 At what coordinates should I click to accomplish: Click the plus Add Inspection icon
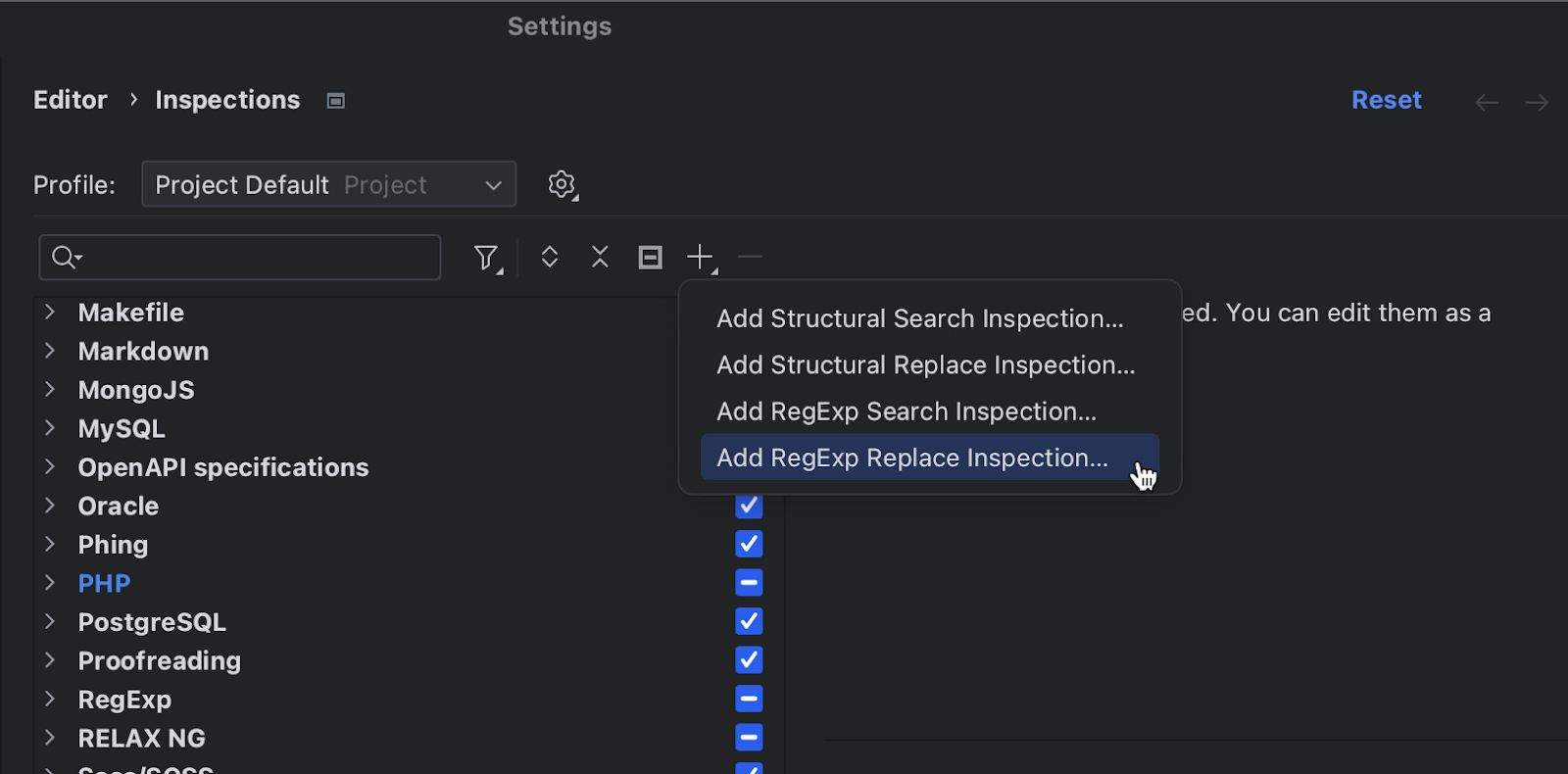point(700,257)
